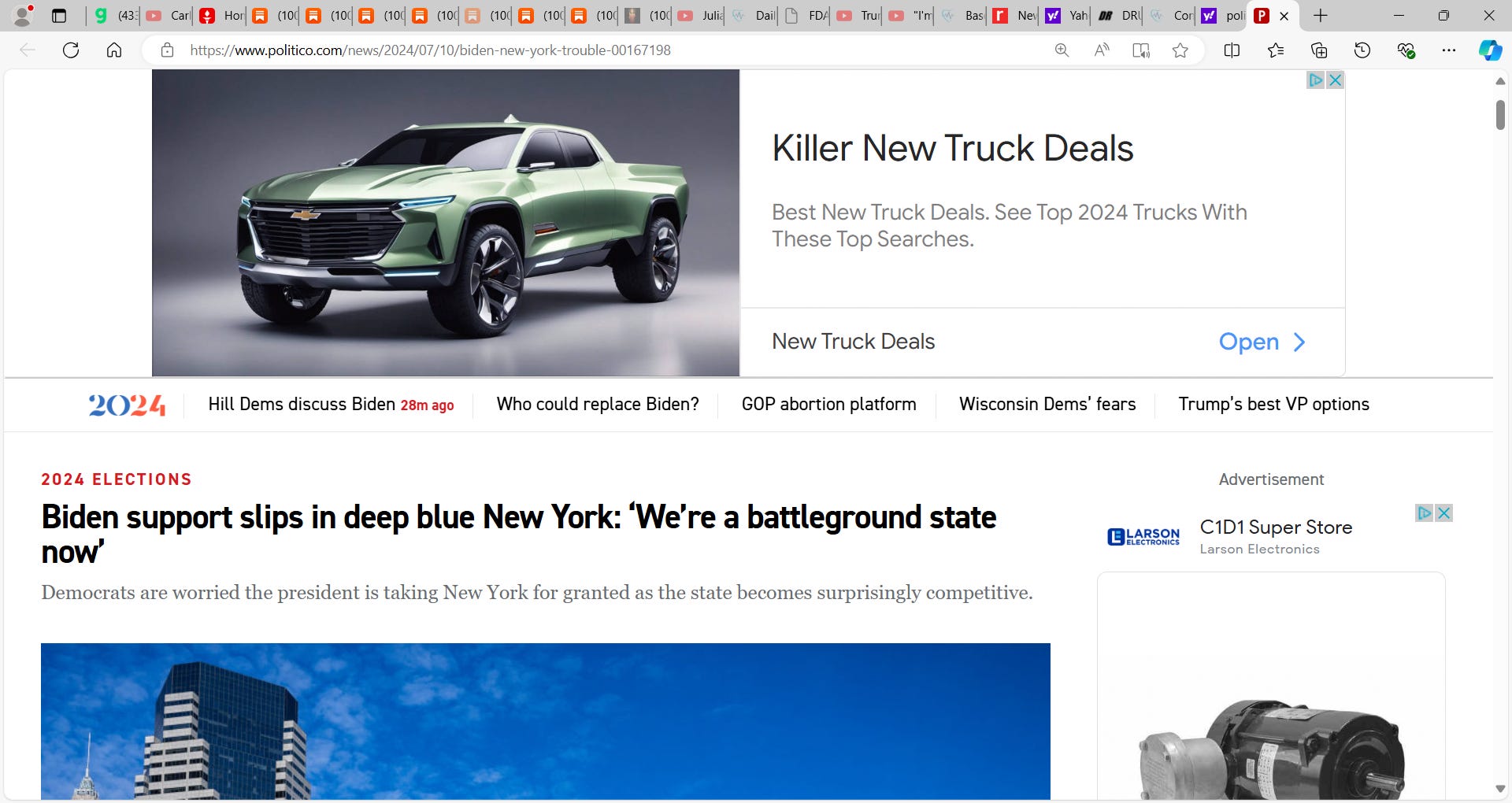
Task: Open 'Wisconsin Dems' fears' link
Action: click(x=1047, y=405)
